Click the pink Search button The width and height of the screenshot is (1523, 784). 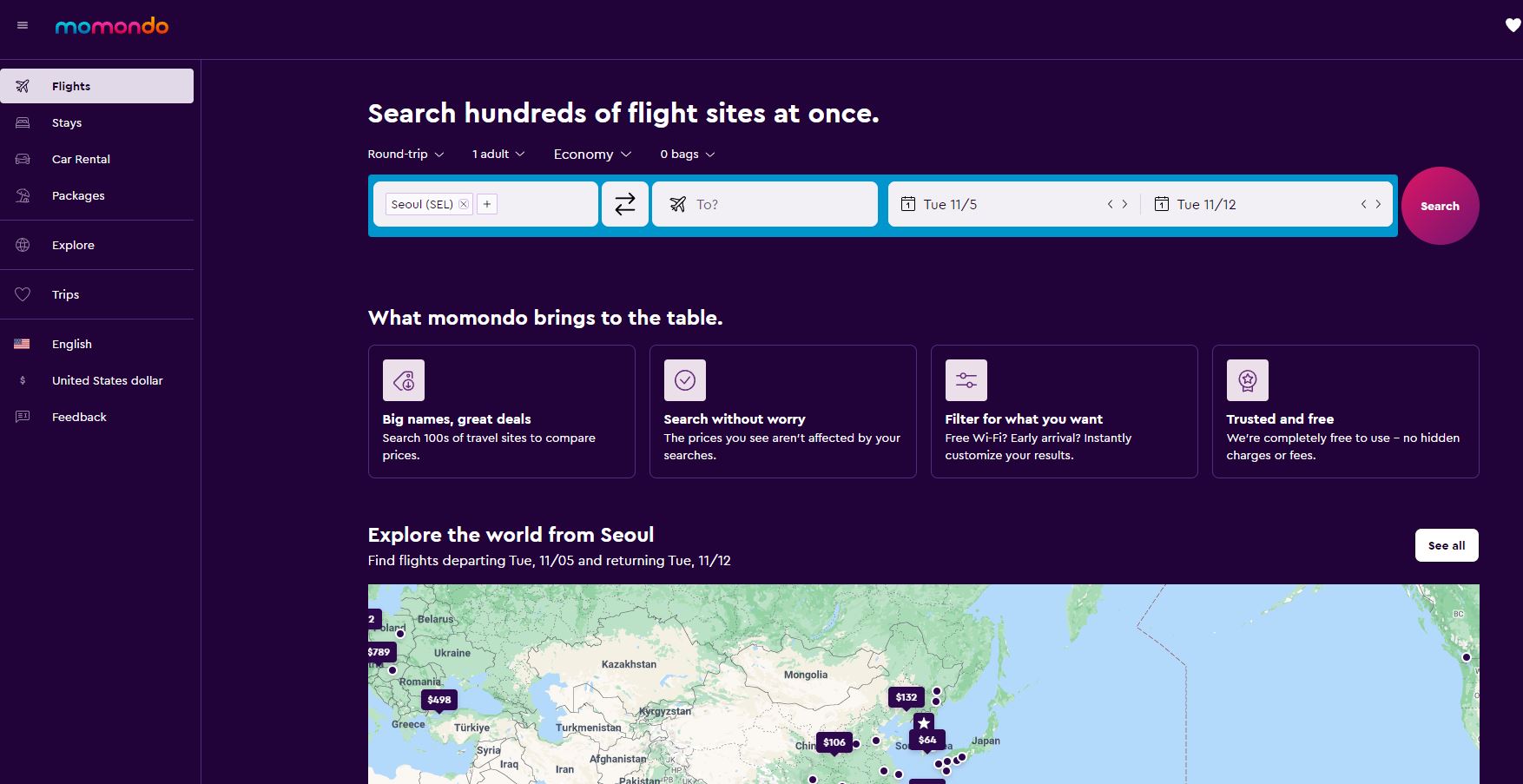coord(1440,206)
